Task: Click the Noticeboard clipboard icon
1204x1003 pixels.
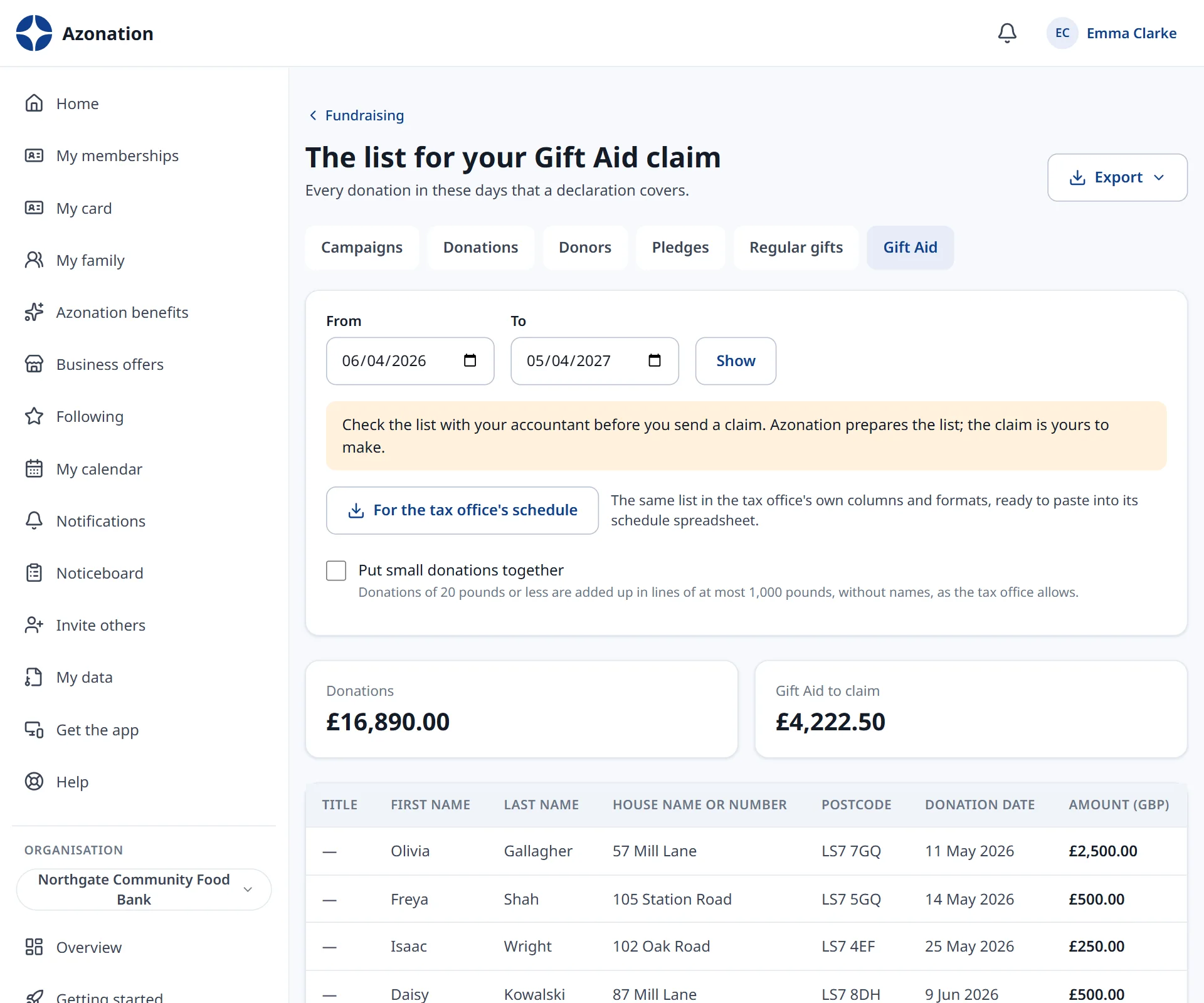Action: coord(34,573)
